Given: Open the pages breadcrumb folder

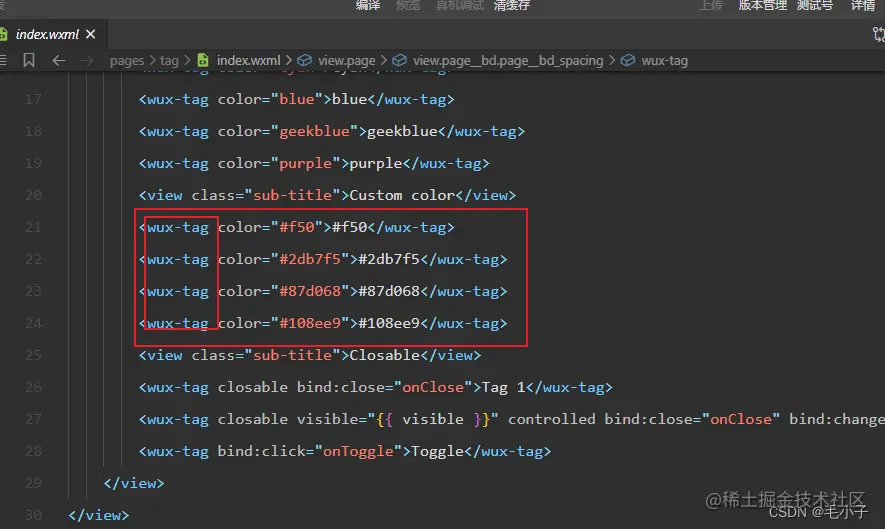Looking at the screenshot, I should point(127,61).
